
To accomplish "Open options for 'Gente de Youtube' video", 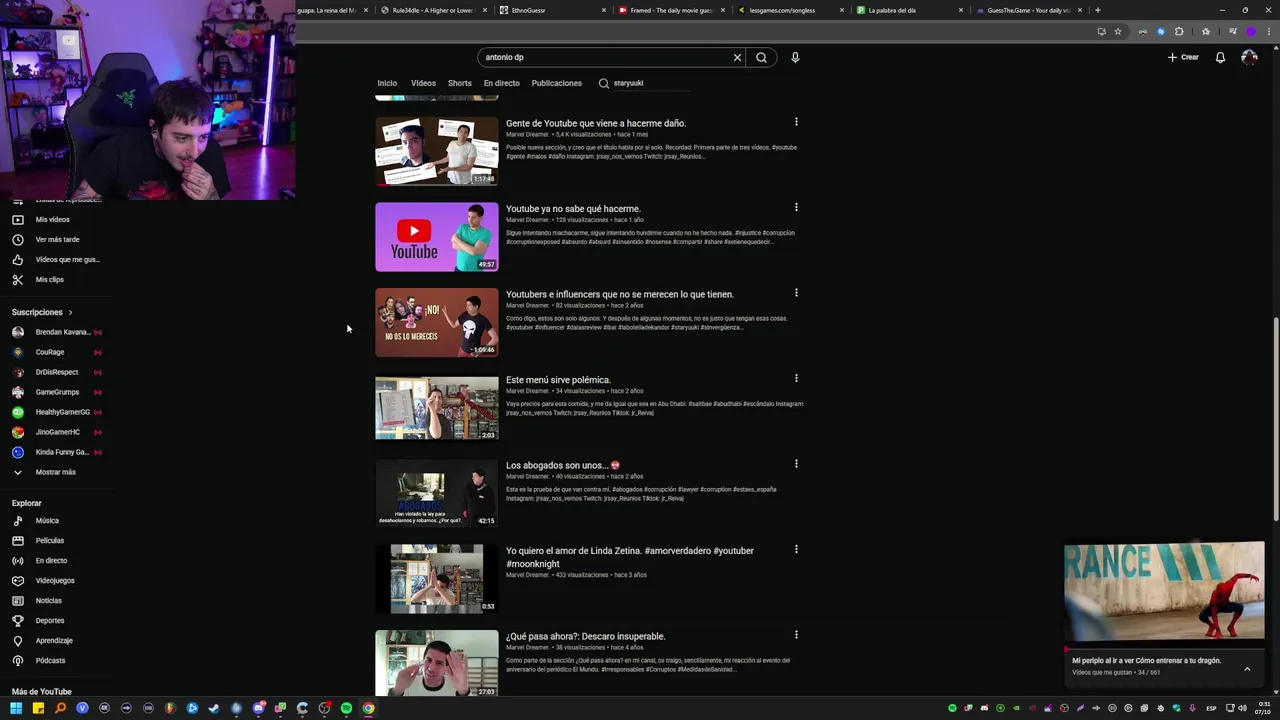I will 796,122.
